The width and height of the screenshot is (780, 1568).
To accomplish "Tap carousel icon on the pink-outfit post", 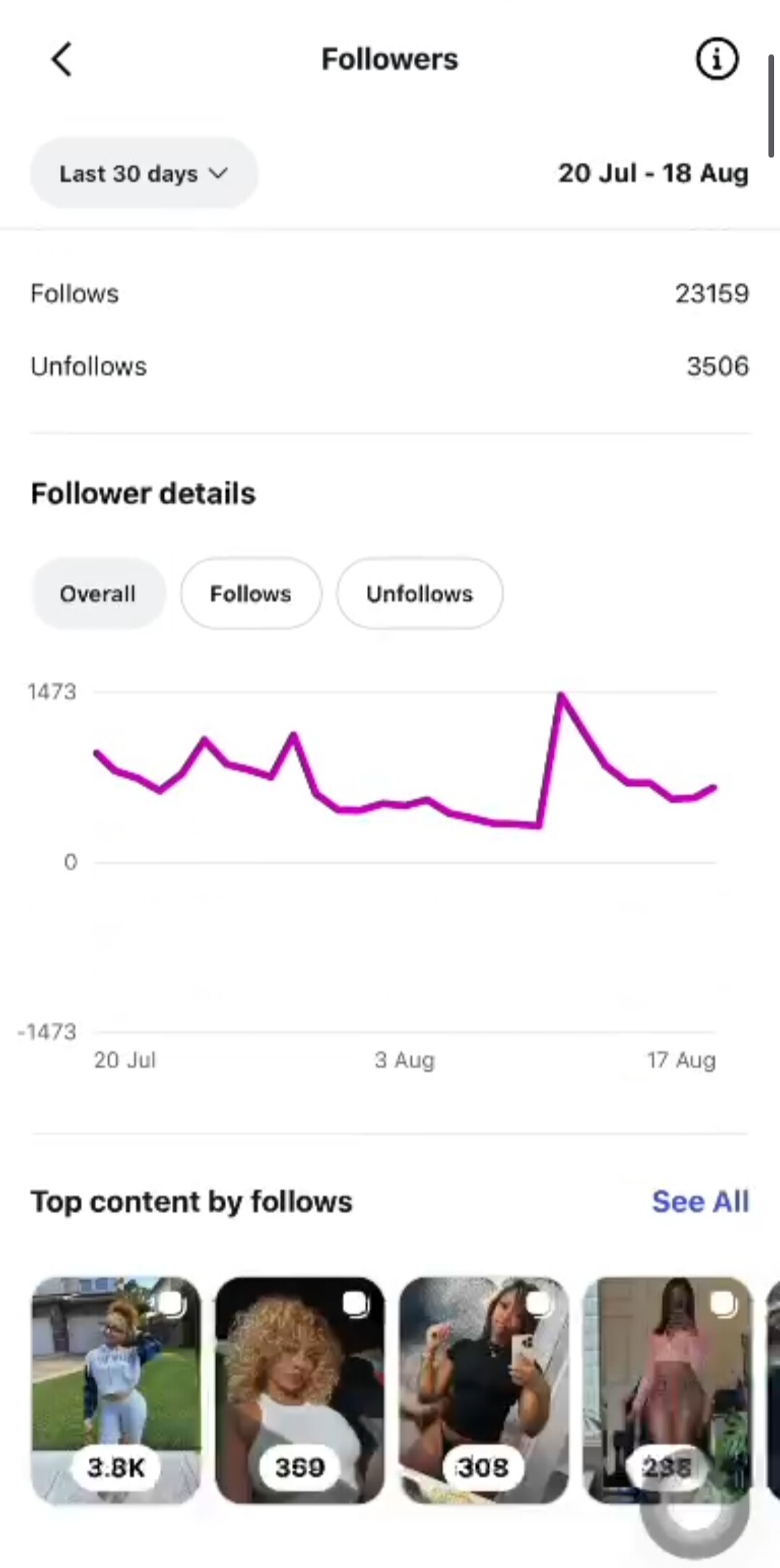I will (x=723, y=1304).
